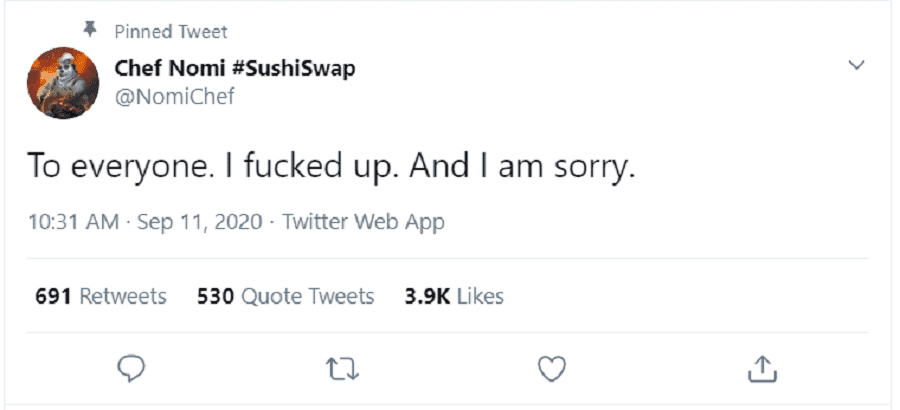Click the pin icon beside Pinned Tweet
Image resolution: width=900 pixels, height=410 pixels.
coord(89,30)
